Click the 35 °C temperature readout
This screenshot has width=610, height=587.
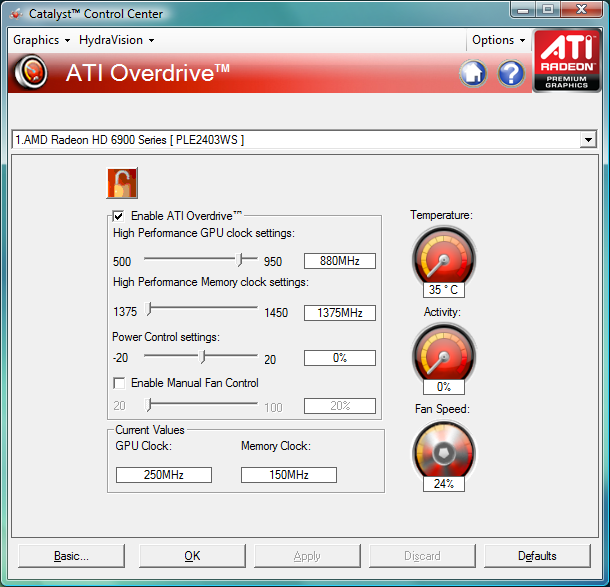point(443,290)
